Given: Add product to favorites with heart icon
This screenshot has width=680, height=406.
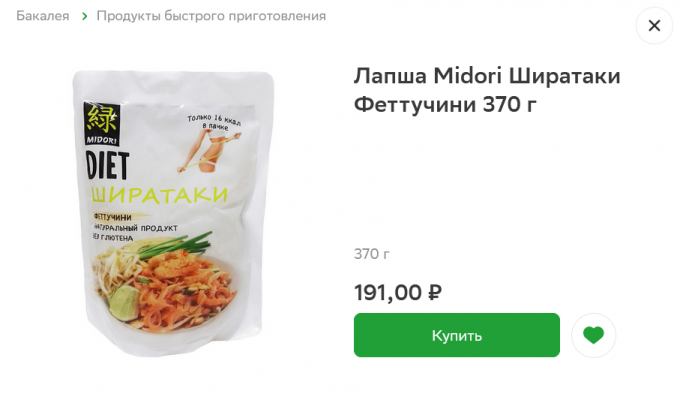Looking at the screenshot, I should 593,335.
